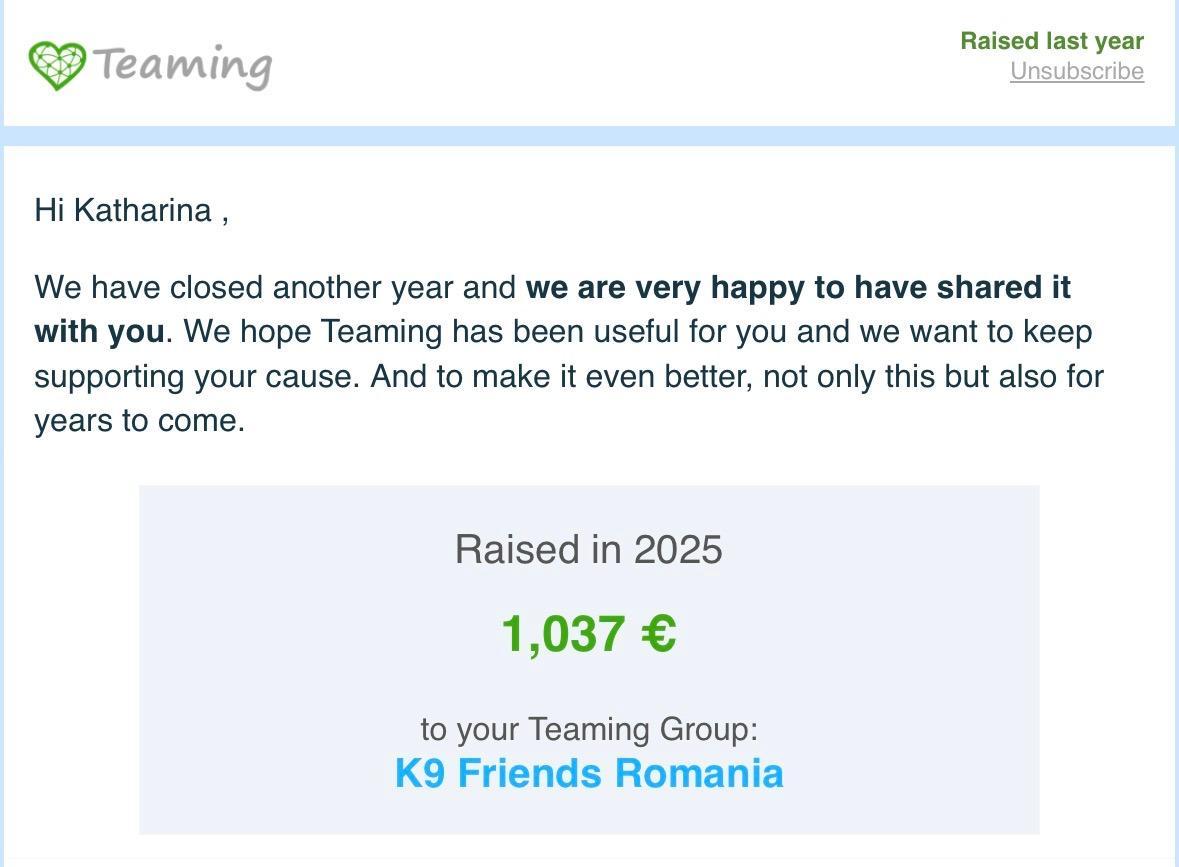1179x867 pixels.
Task: Click the Unsubscribe link
Action: [1076, 72]
